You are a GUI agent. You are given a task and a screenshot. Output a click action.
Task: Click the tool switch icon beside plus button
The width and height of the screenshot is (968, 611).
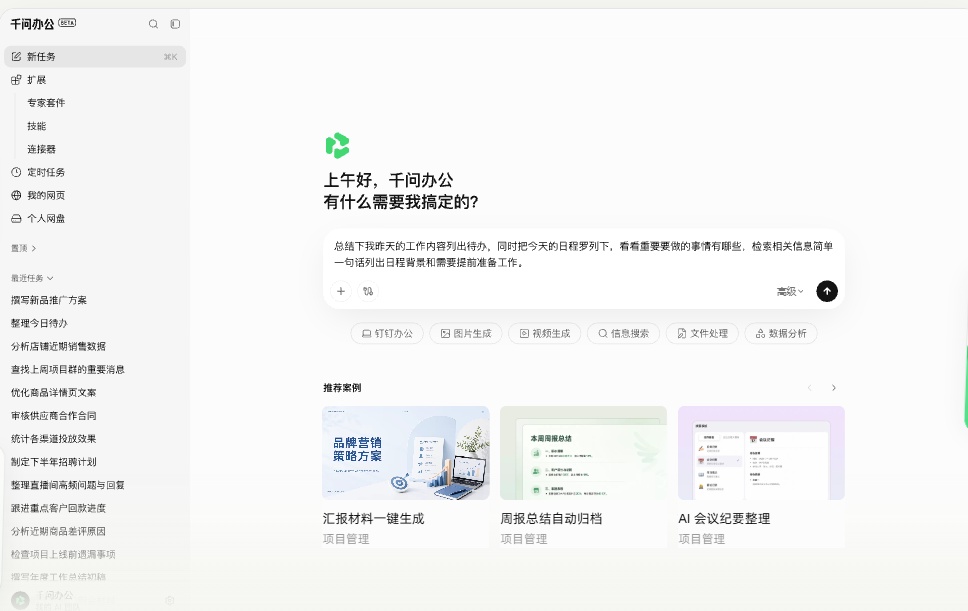pyautogui.click(x=368, y=291)
